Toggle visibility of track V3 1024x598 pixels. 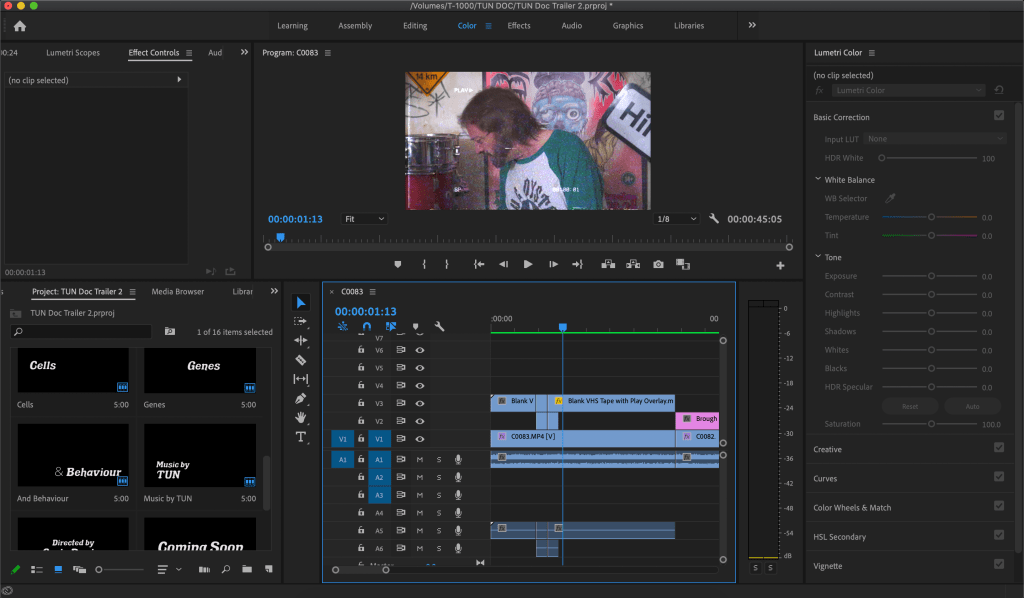420,403
